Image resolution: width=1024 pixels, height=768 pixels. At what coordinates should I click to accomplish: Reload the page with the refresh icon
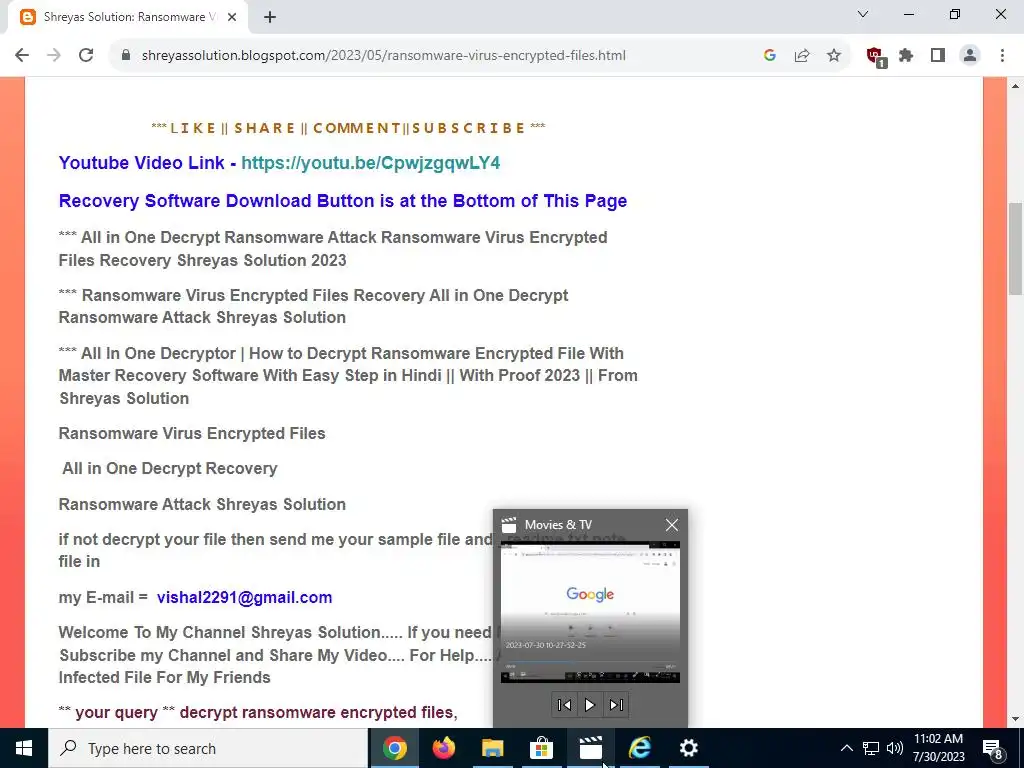[x=86, y=56]
